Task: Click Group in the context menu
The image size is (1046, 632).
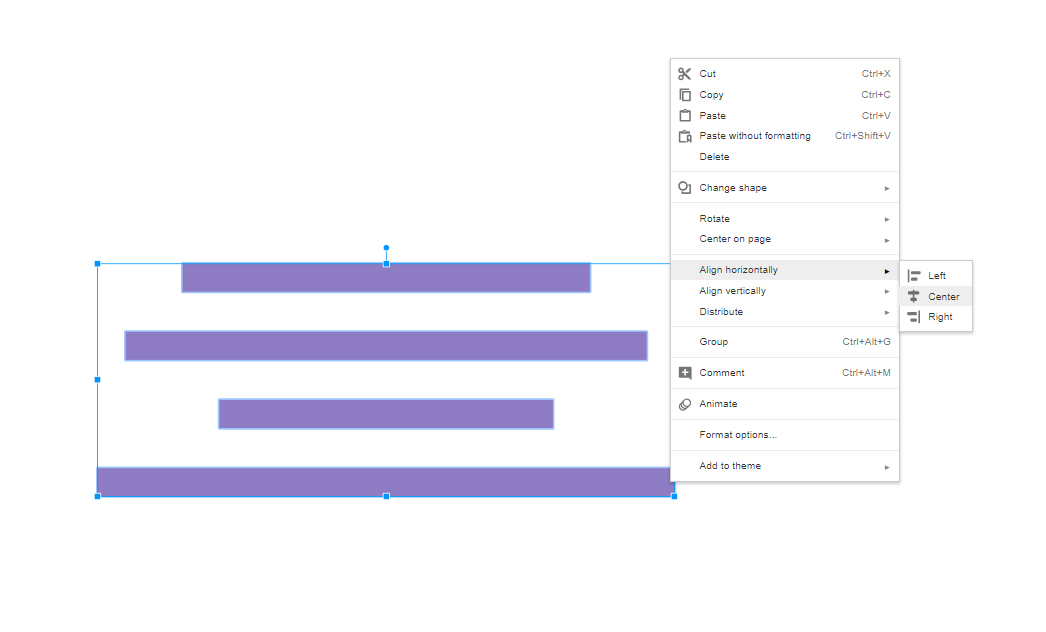Action: click(714, 342)
